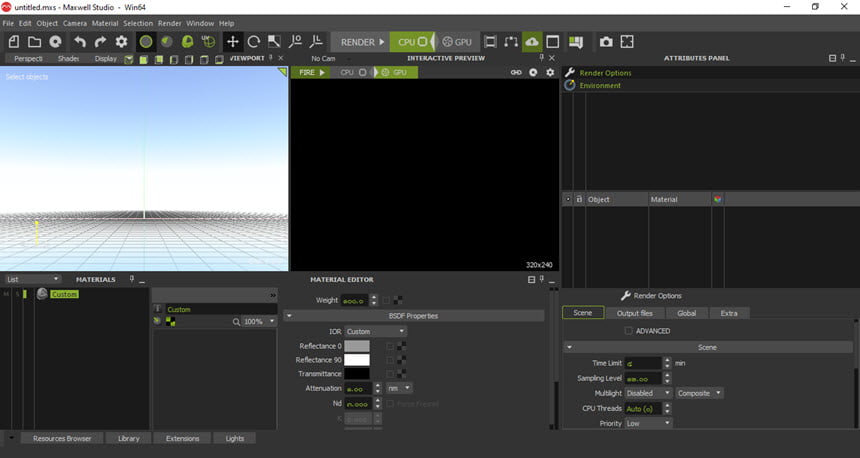Open the Resources Browser tab
The width and height of the screenshot is (860, 458).
point(62,438)
